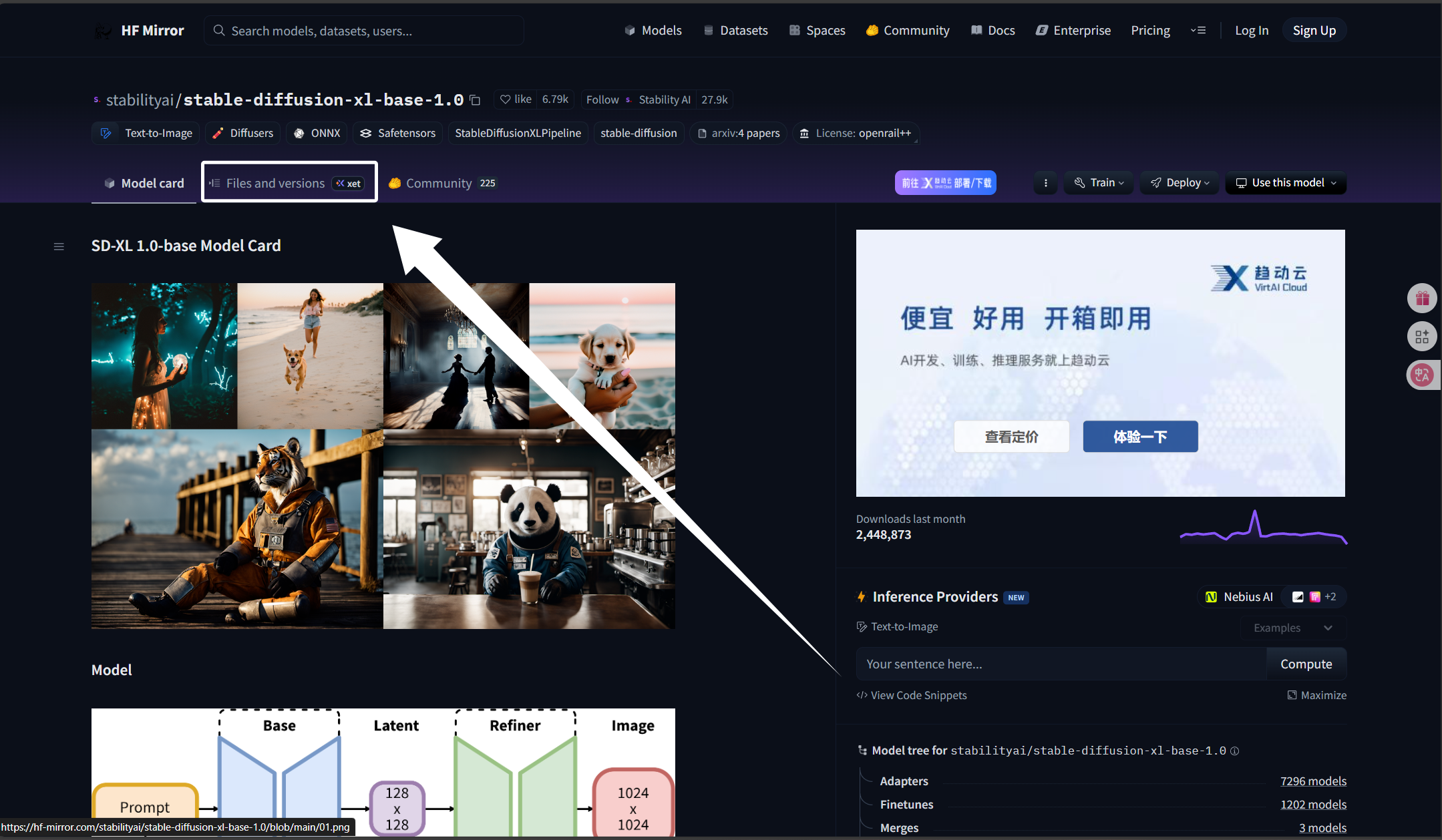
Task: Click the License: openrail++ tag
Action: (x=856, y=133)
